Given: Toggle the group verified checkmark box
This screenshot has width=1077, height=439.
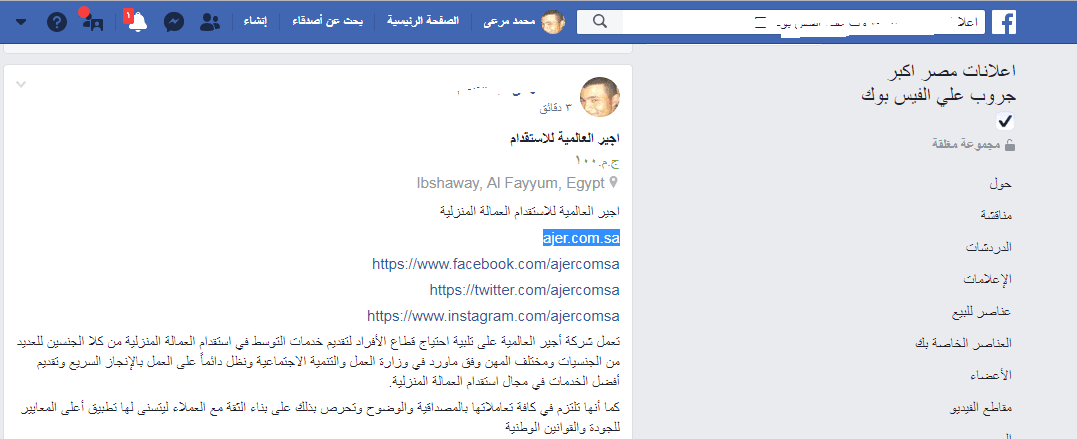Looking at the screenshot, I should point(1006,122).
